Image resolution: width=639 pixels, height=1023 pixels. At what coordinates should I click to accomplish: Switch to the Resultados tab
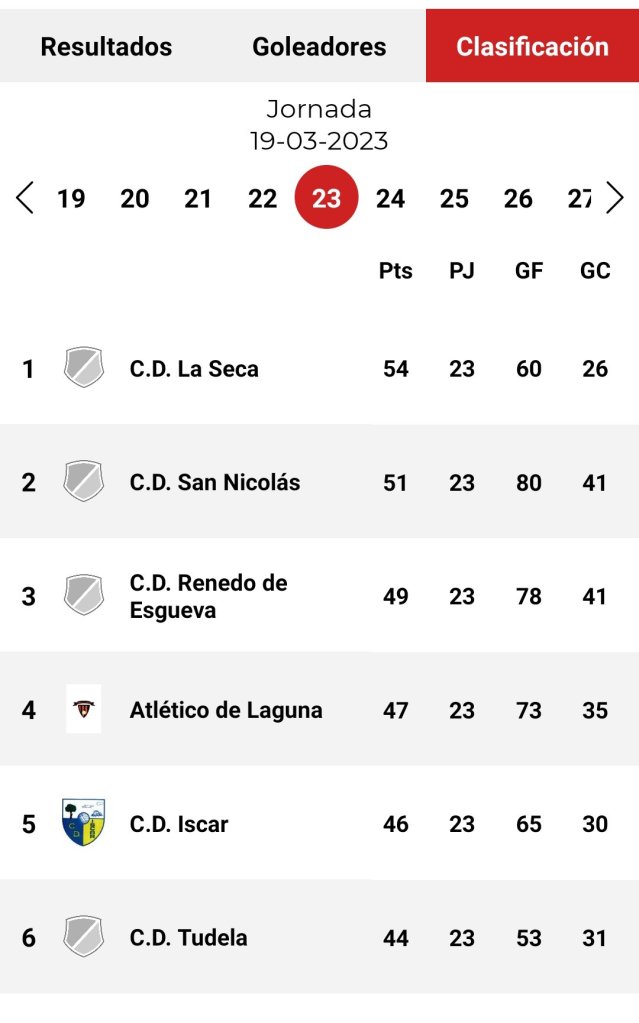click(x=106, y=47)
